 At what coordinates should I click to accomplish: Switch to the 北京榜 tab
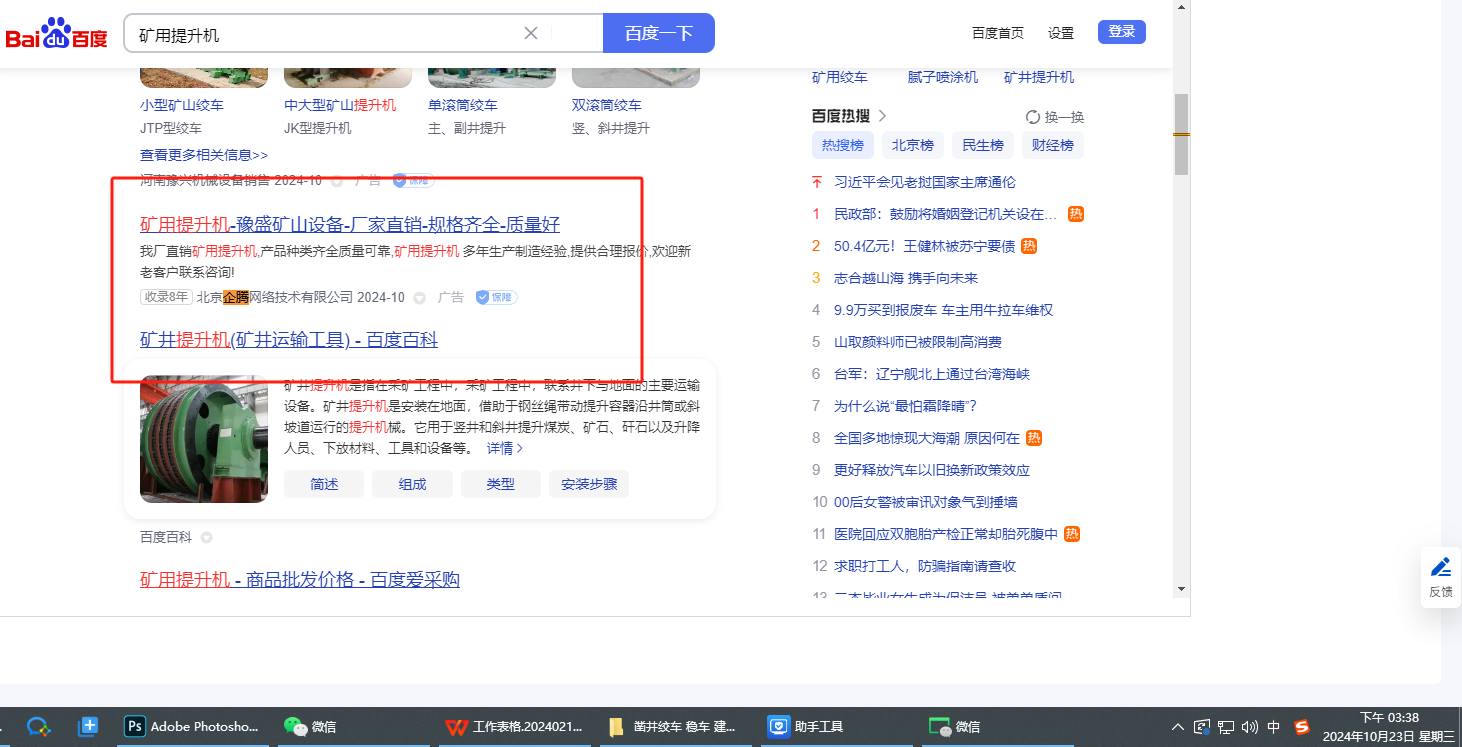tap(912, 145)
